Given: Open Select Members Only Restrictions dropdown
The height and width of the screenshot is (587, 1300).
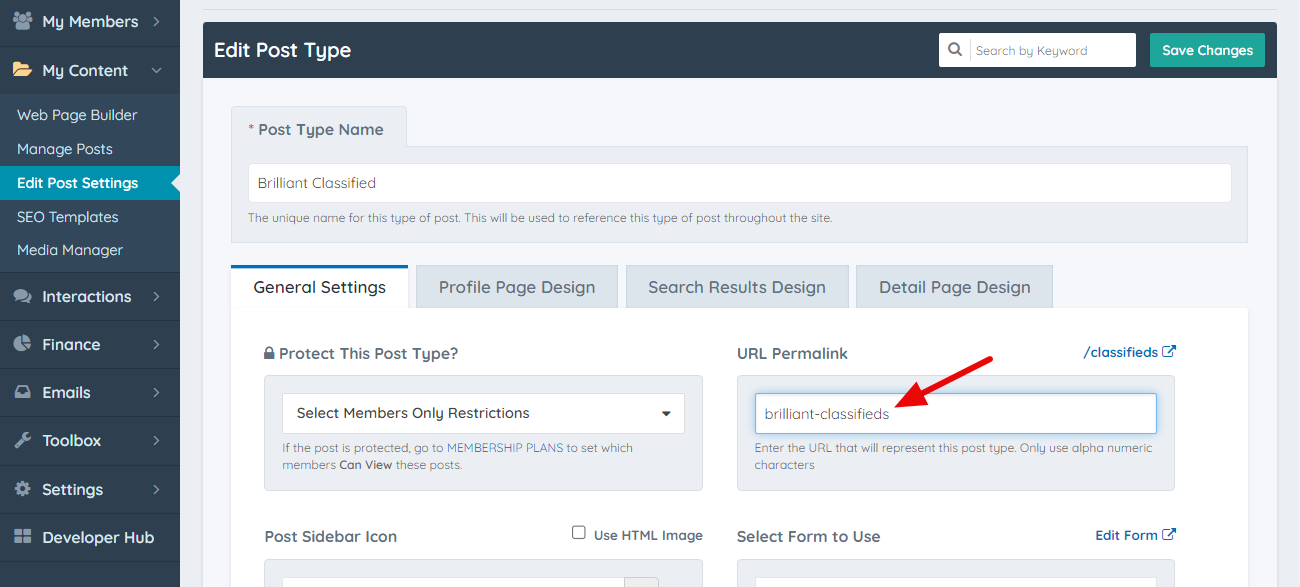Looking at the screenshot, I should pyautogui.click(x=483, y=413).
